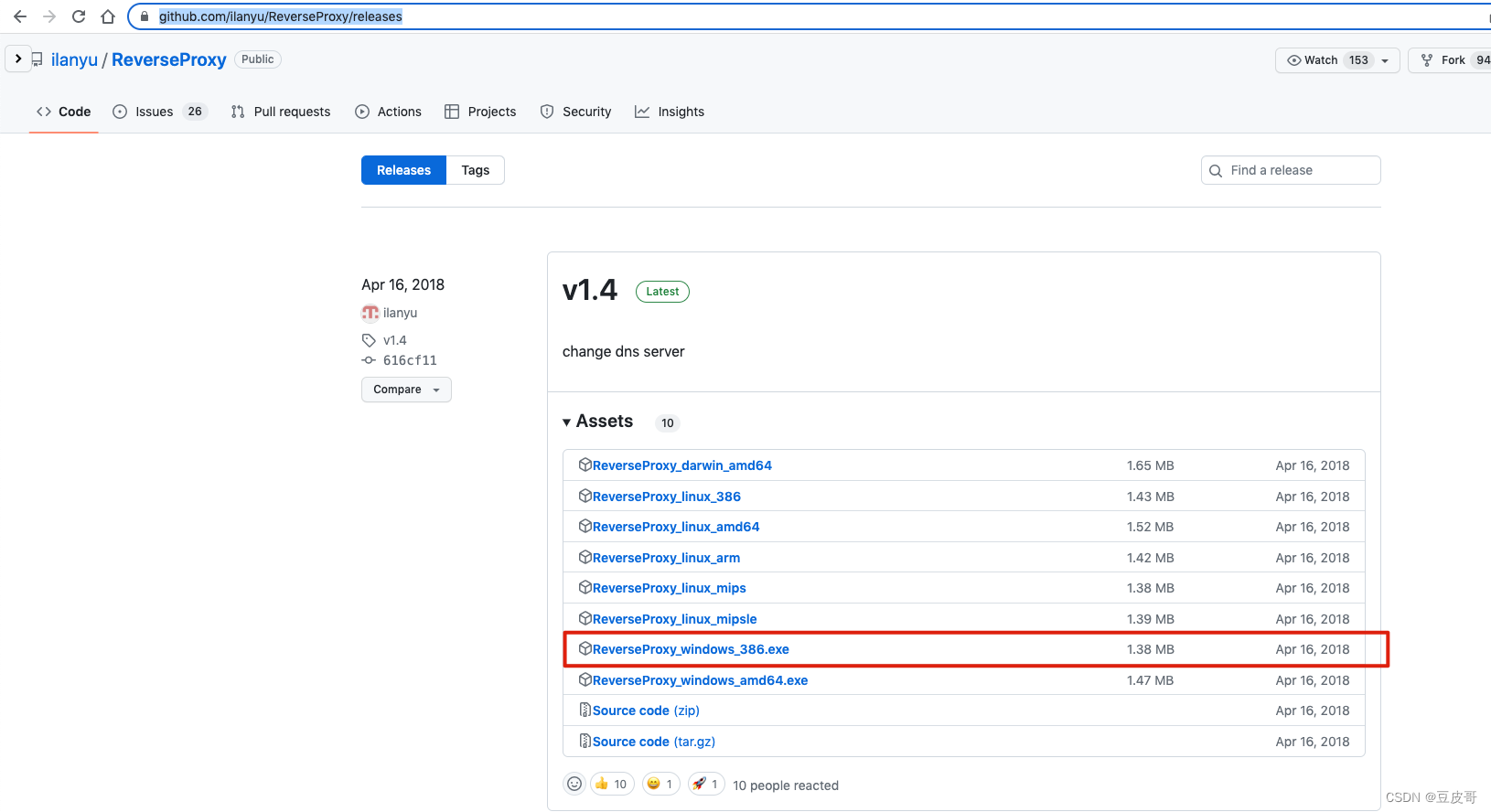The height and width of the screenshot is (812, 1491).
Task: Open the Projects tab
Action: tap(480, 112)
